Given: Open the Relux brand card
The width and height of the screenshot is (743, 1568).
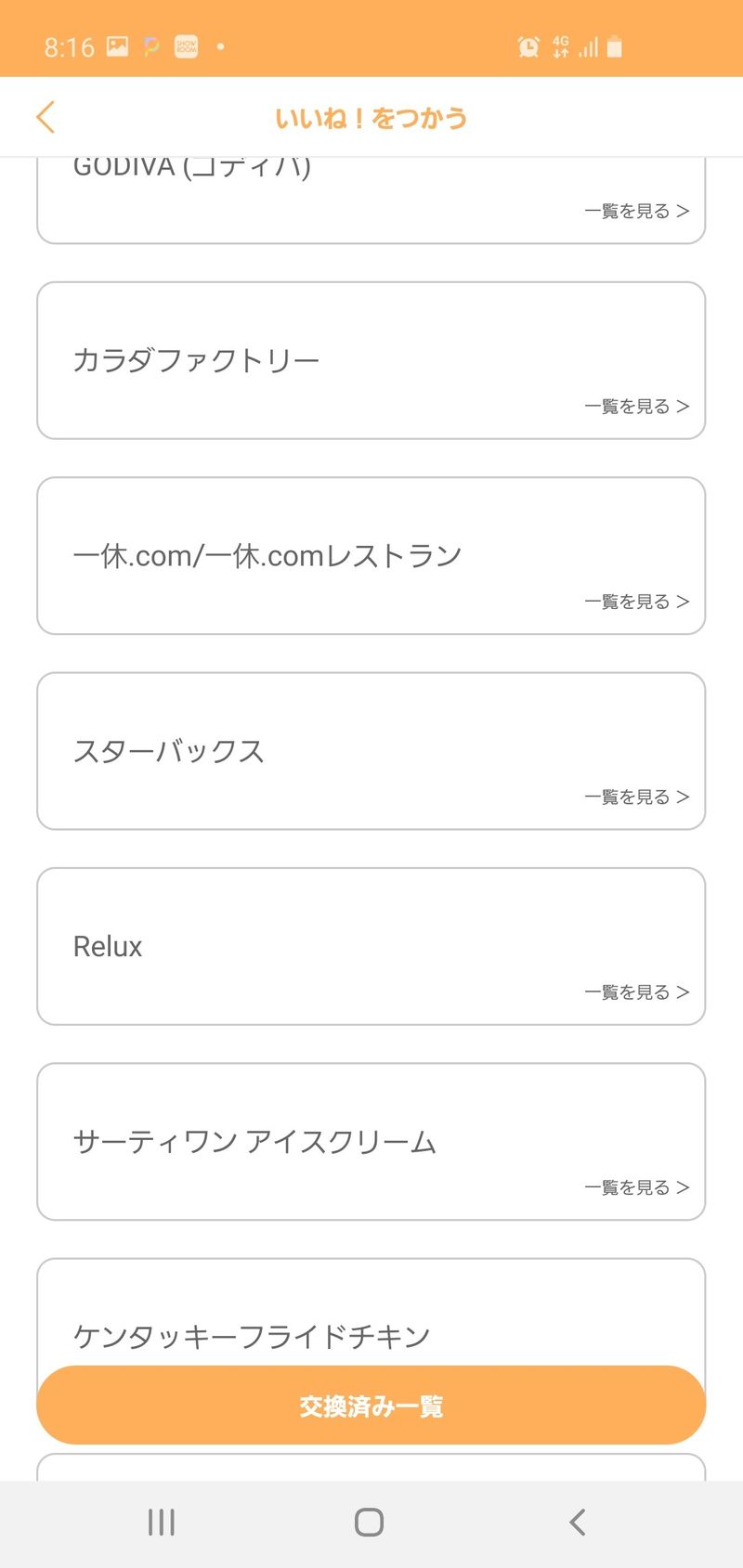Looking at the screenshot, I should (371, 946).
